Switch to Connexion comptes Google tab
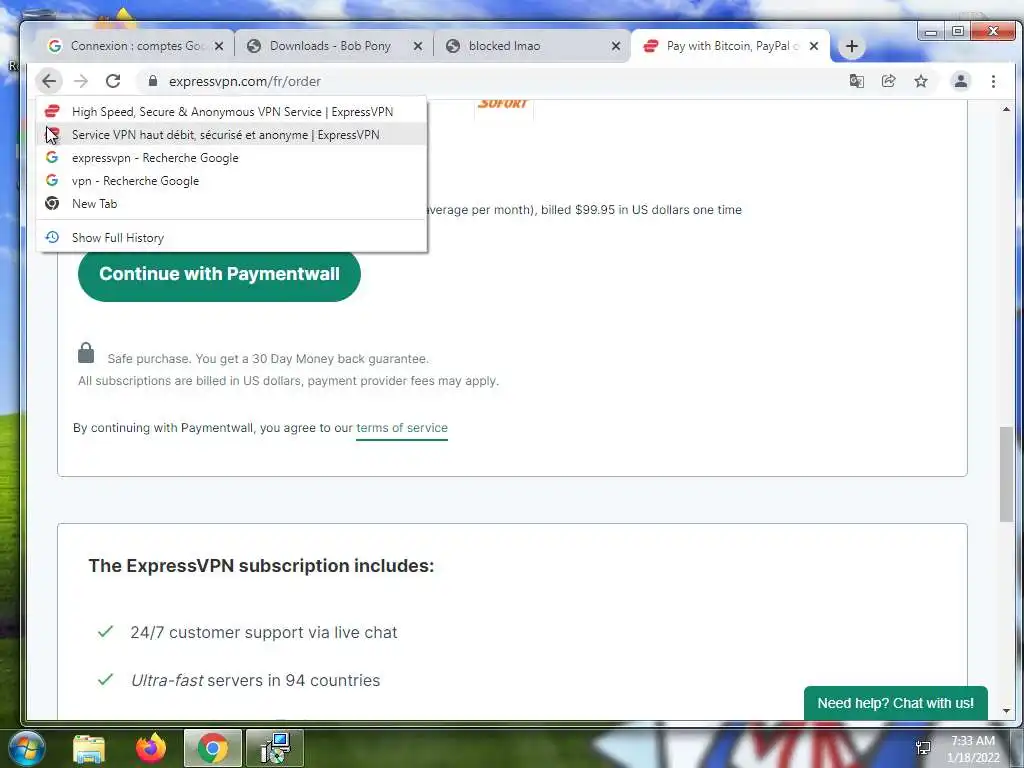 pyautogui.click(x=134, y=46)
